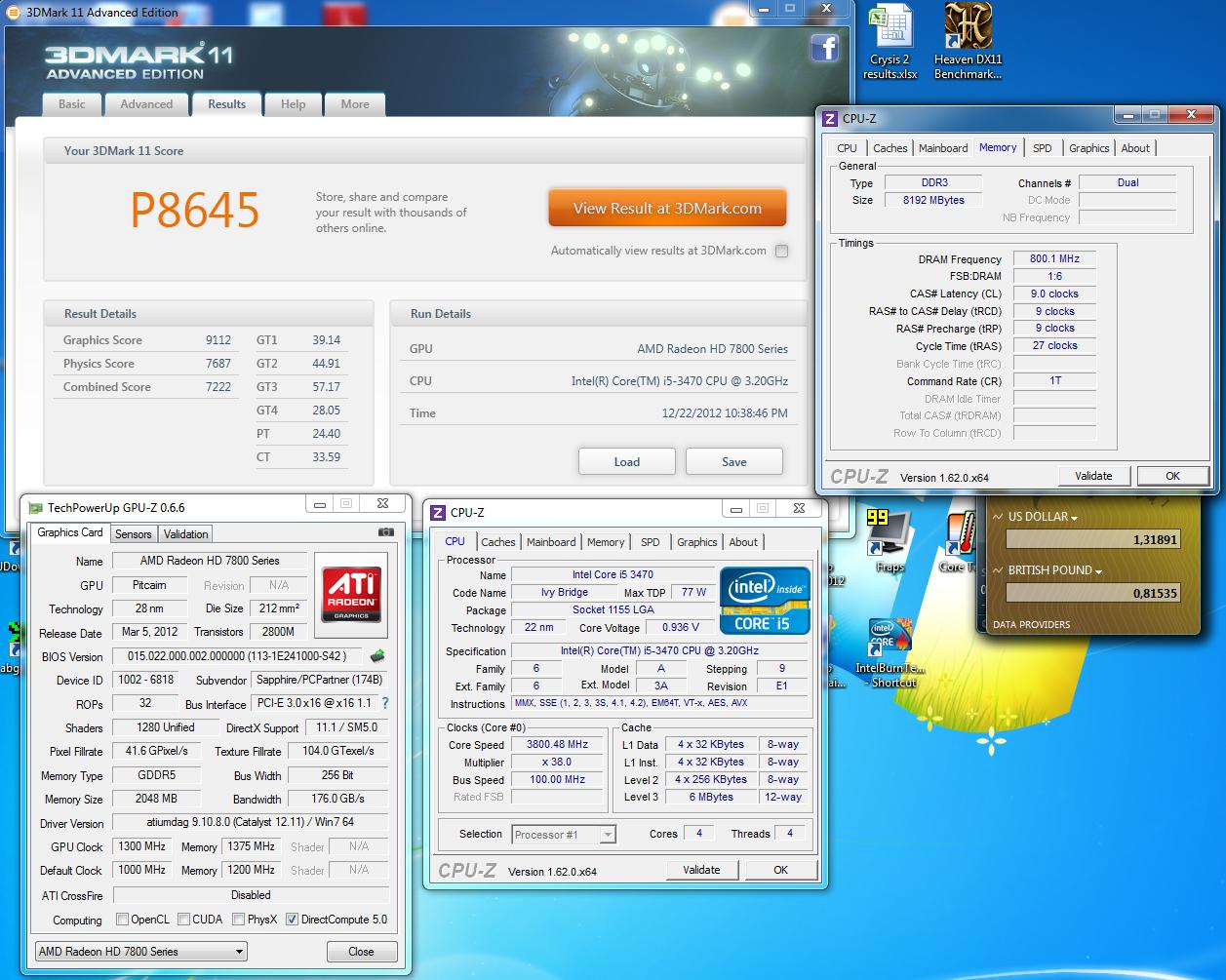Screen dimensions: 1226x980
Task: Open Core Temp thermometer desktop shortcut
Action: (960, 541)
